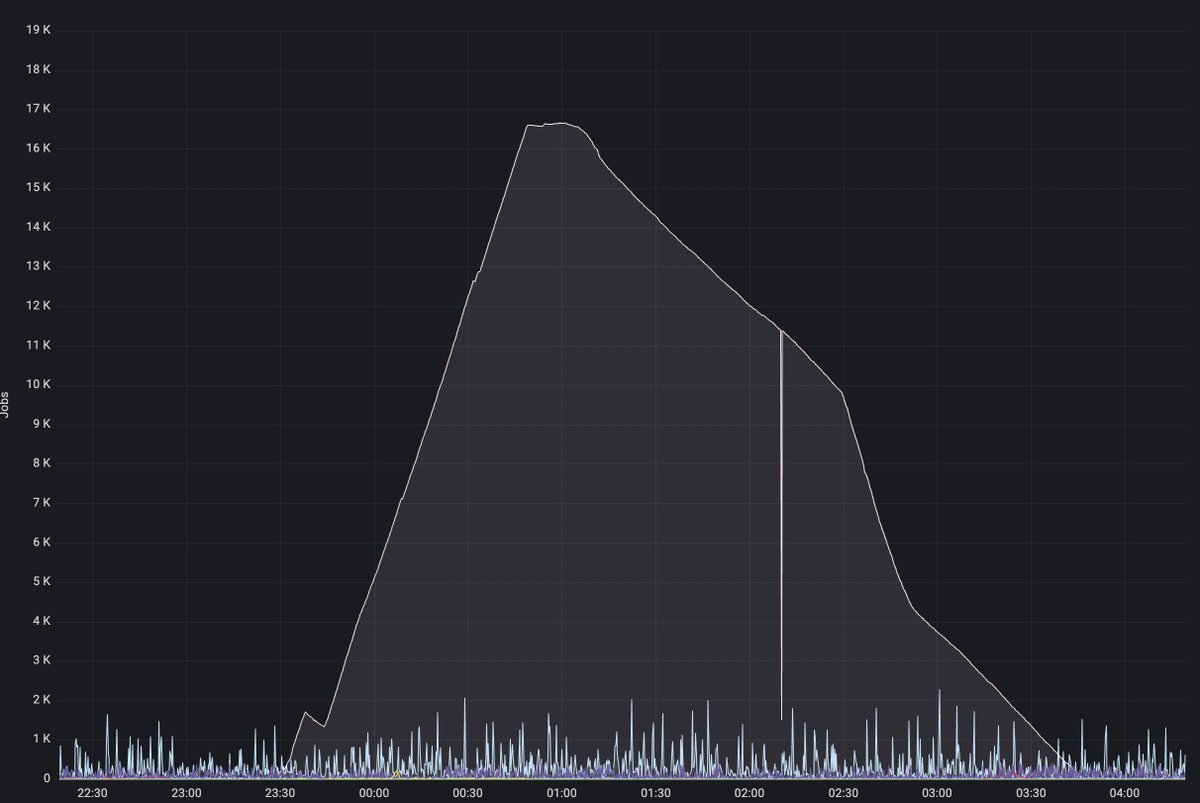
Task: Click the 00:30 time axis label
Action: 467,793
